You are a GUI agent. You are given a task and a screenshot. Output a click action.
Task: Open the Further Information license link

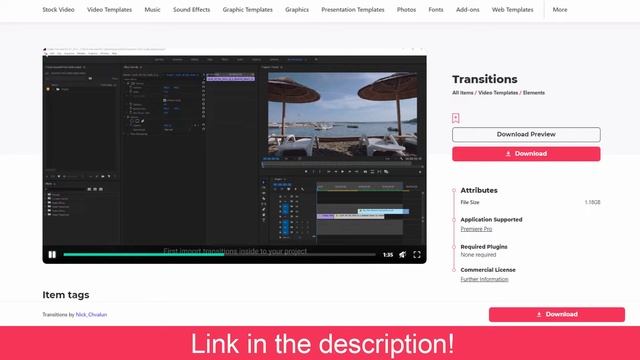point(484,279)
